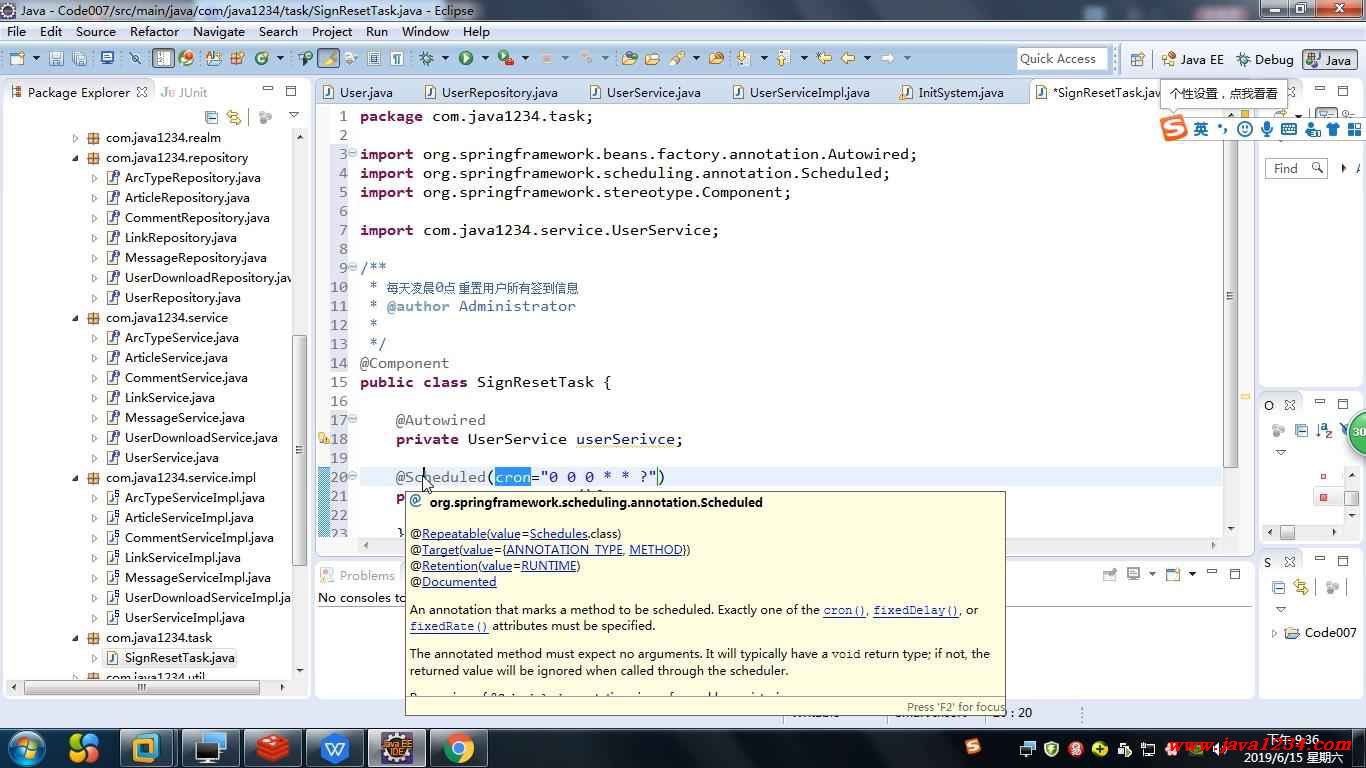Collapse the com.java1234.service package

[76, 318]
